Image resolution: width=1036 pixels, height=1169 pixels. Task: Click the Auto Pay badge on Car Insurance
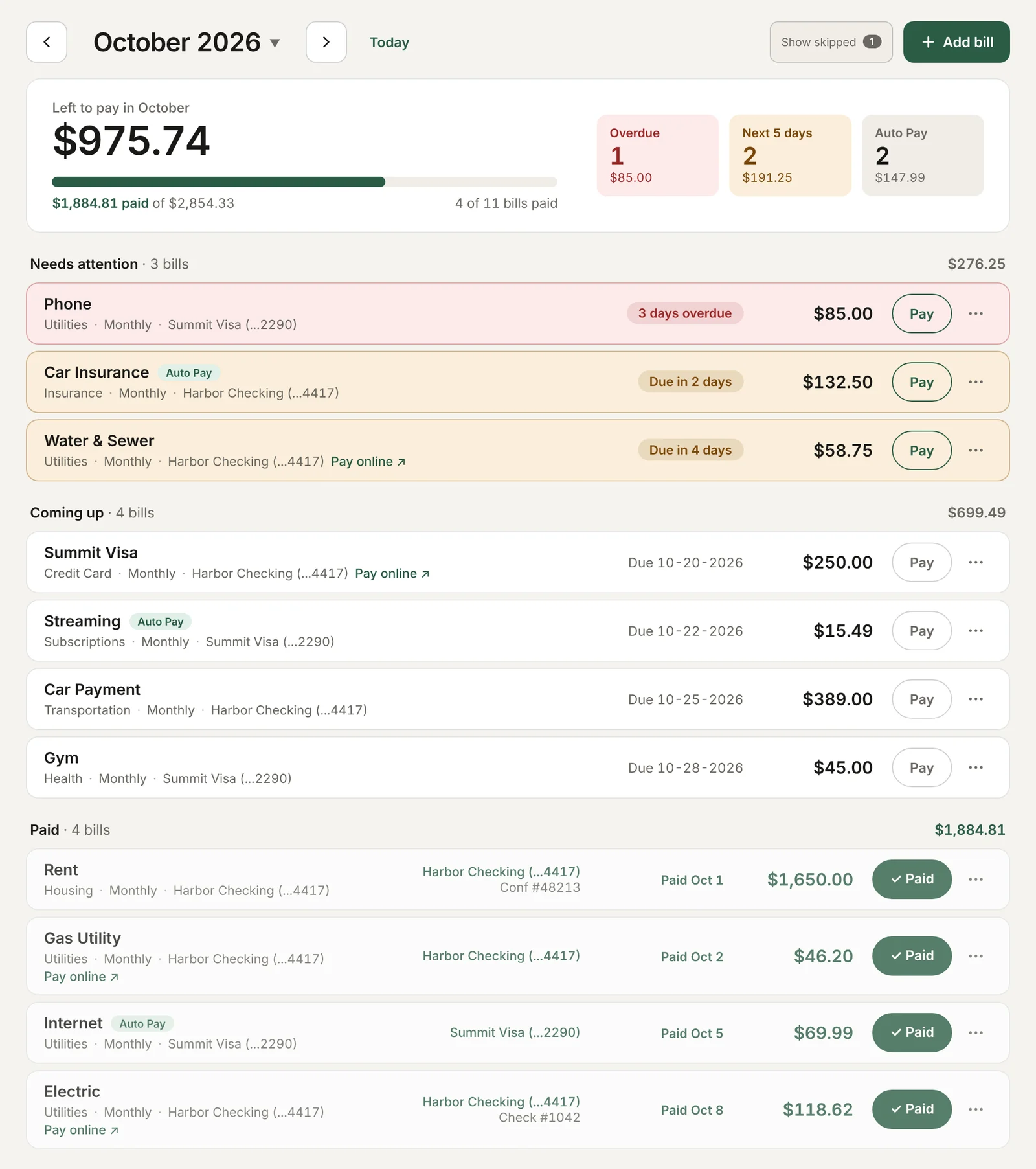point(189,373)
